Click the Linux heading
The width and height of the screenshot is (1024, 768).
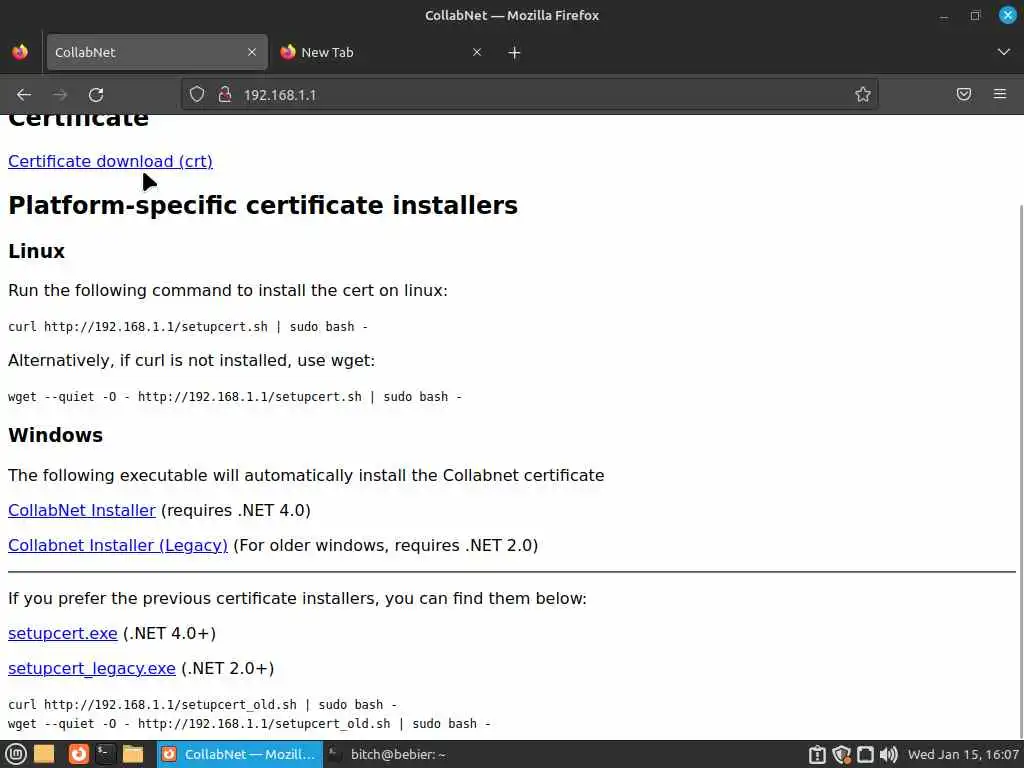tap(37, 251)
